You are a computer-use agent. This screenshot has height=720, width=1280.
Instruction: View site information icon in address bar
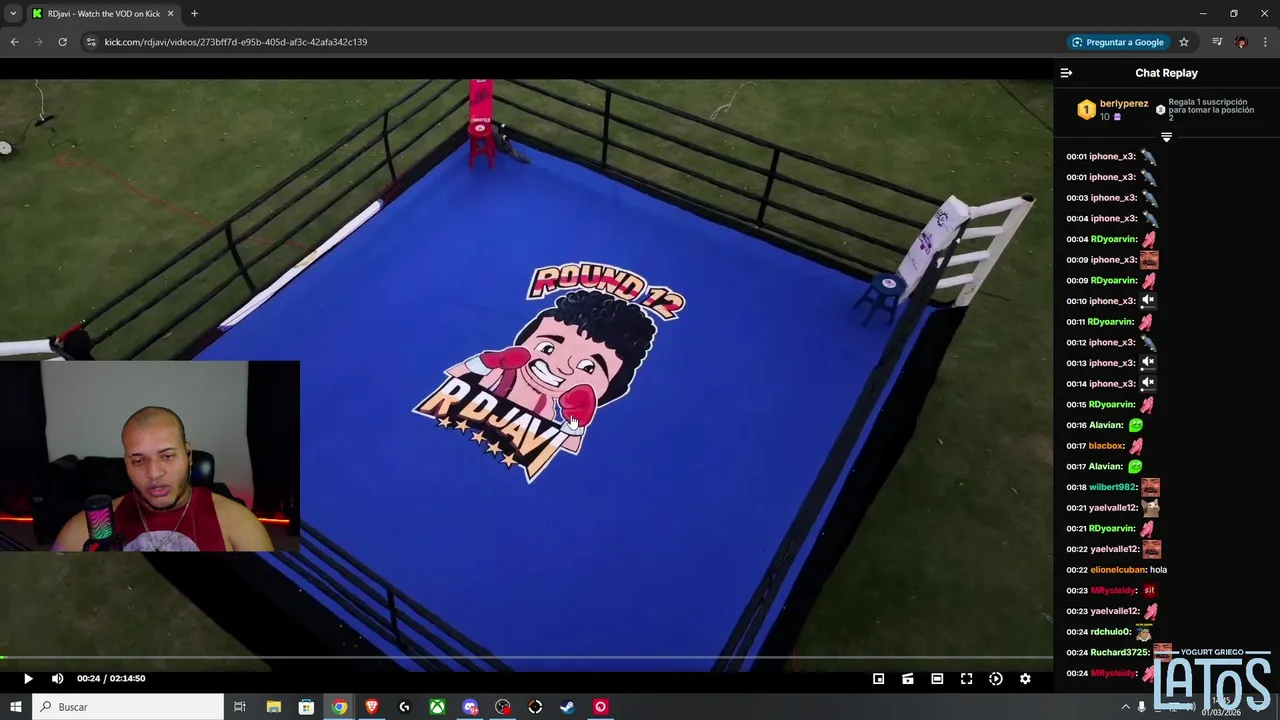click(x=91, y=42)
